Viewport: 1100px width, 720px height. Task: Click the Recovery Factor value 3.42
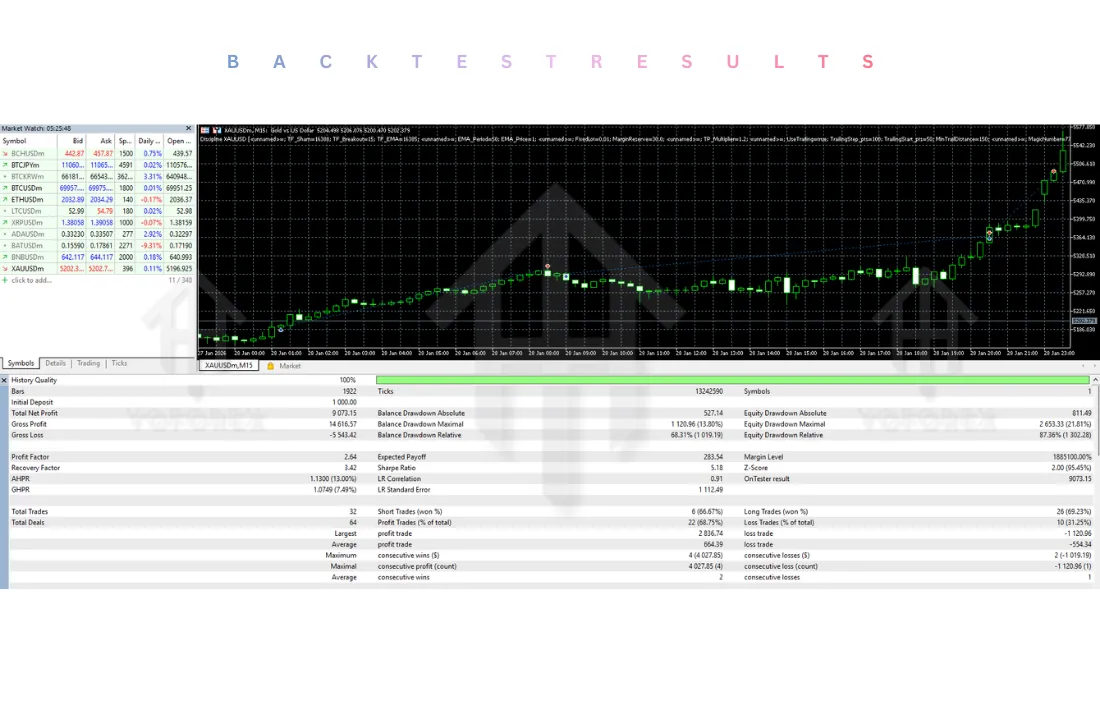pyautogui.click(x=350, y=467)
